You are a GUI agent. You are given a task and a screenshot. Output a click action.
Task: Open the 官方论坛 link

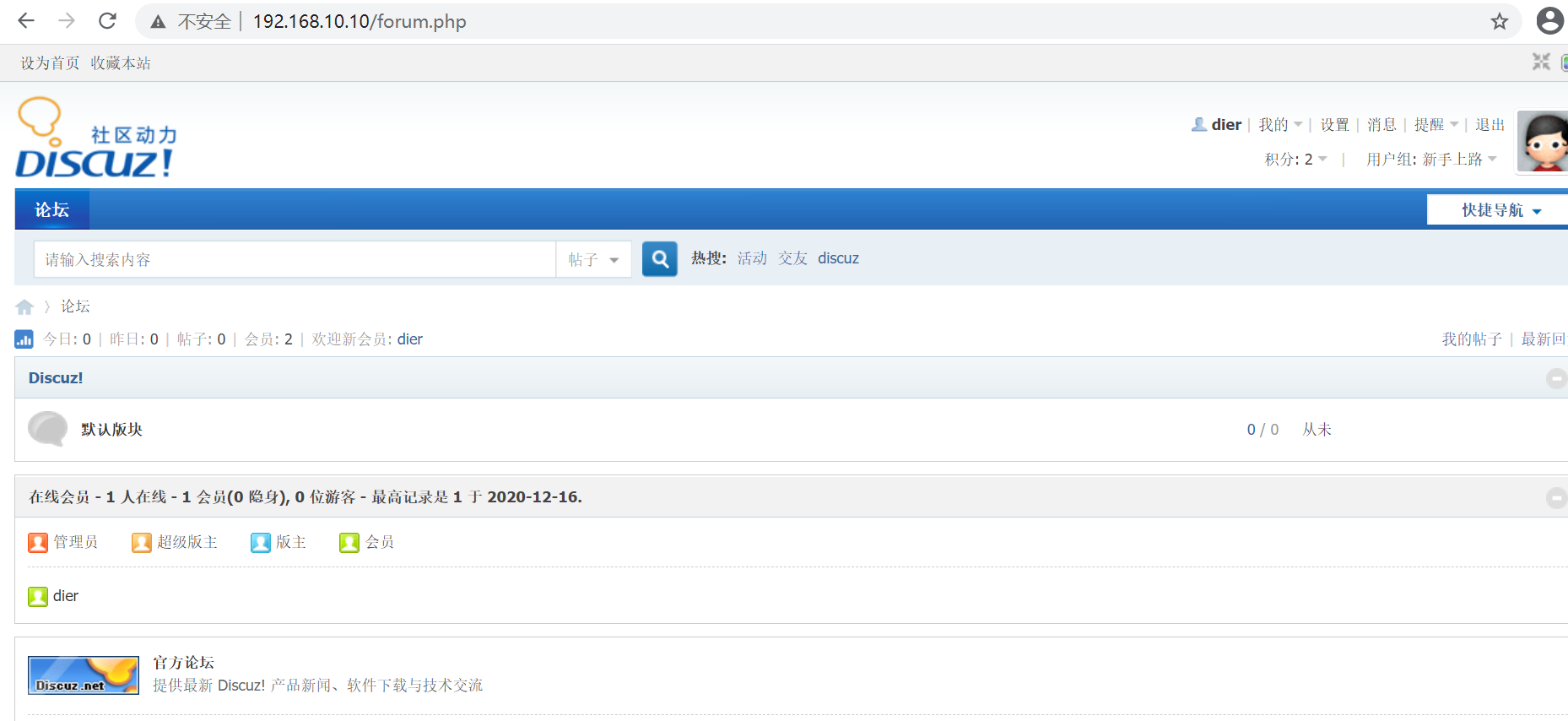(183, 663)
